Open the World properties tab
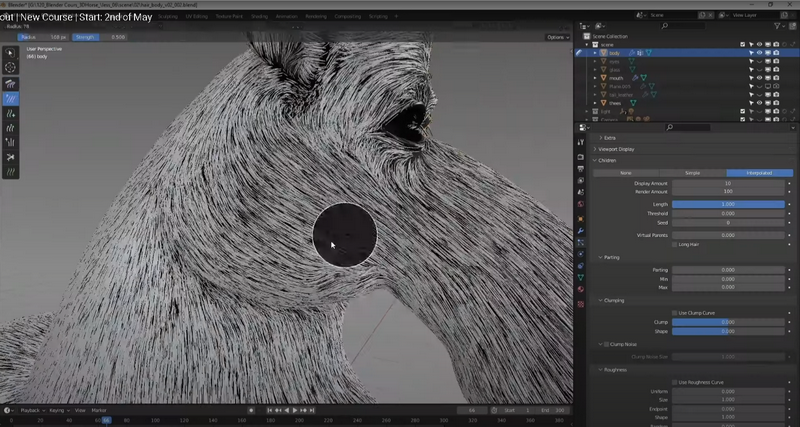Screen dimensions: 800x427 tap(581, 204)
